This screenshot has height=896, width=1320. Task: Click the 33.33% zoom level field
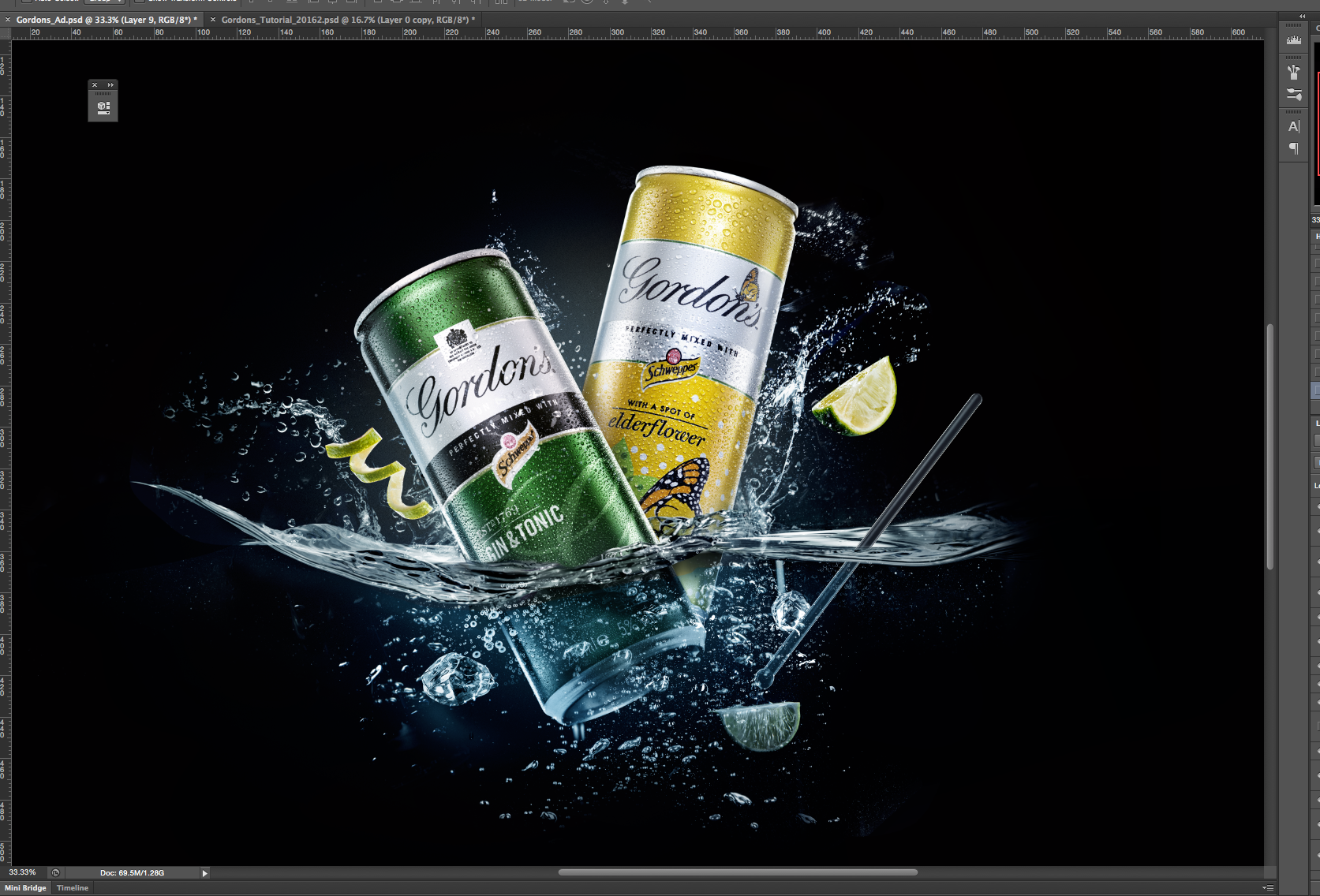point(24,872)
